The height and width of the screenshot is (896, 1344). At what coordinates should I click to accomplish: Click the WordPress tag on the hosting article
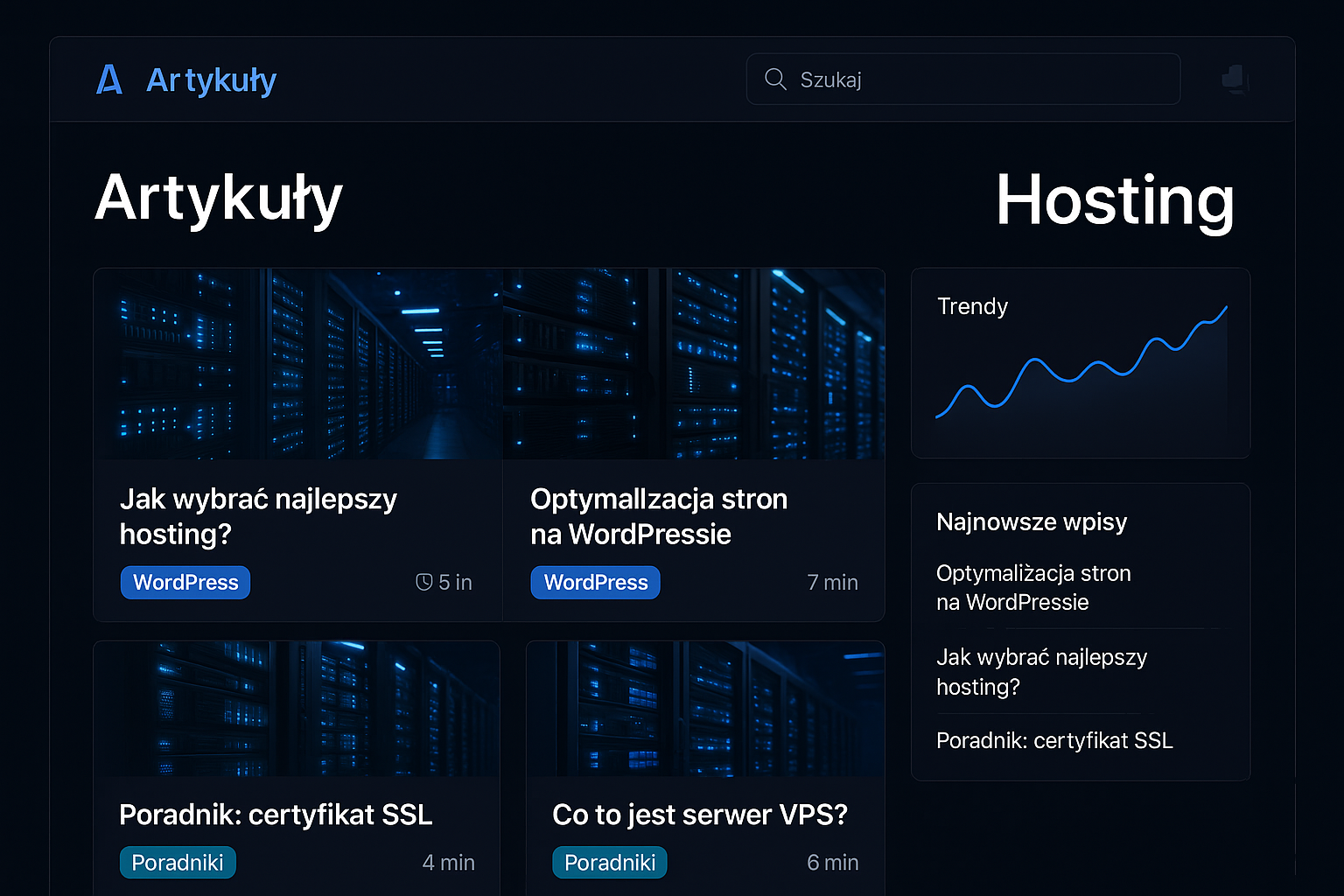[185, 582]
